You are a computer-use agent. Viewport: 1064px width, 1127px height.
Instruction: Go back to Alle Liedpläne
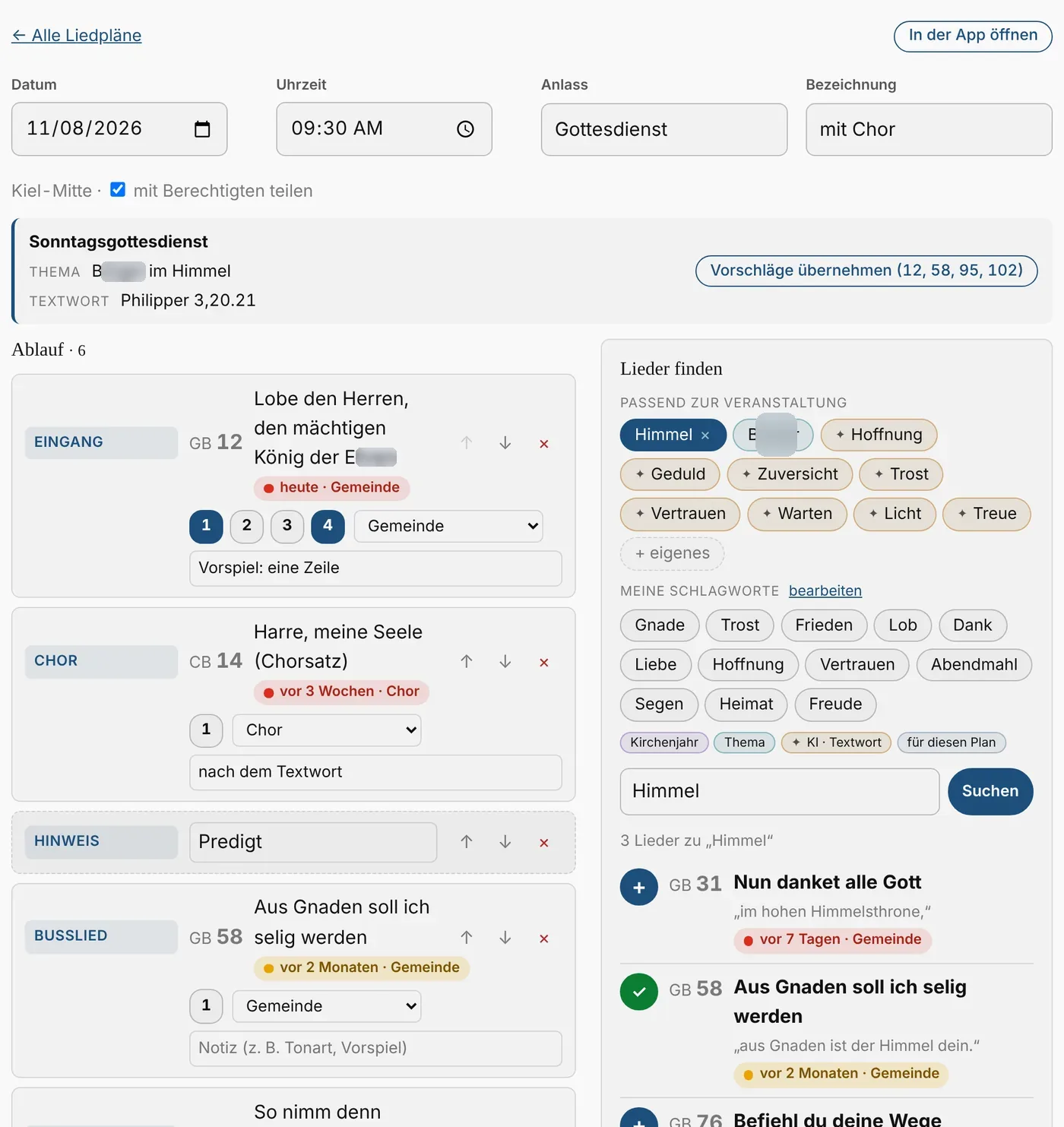pyautogui.click(x=76, y=36)
